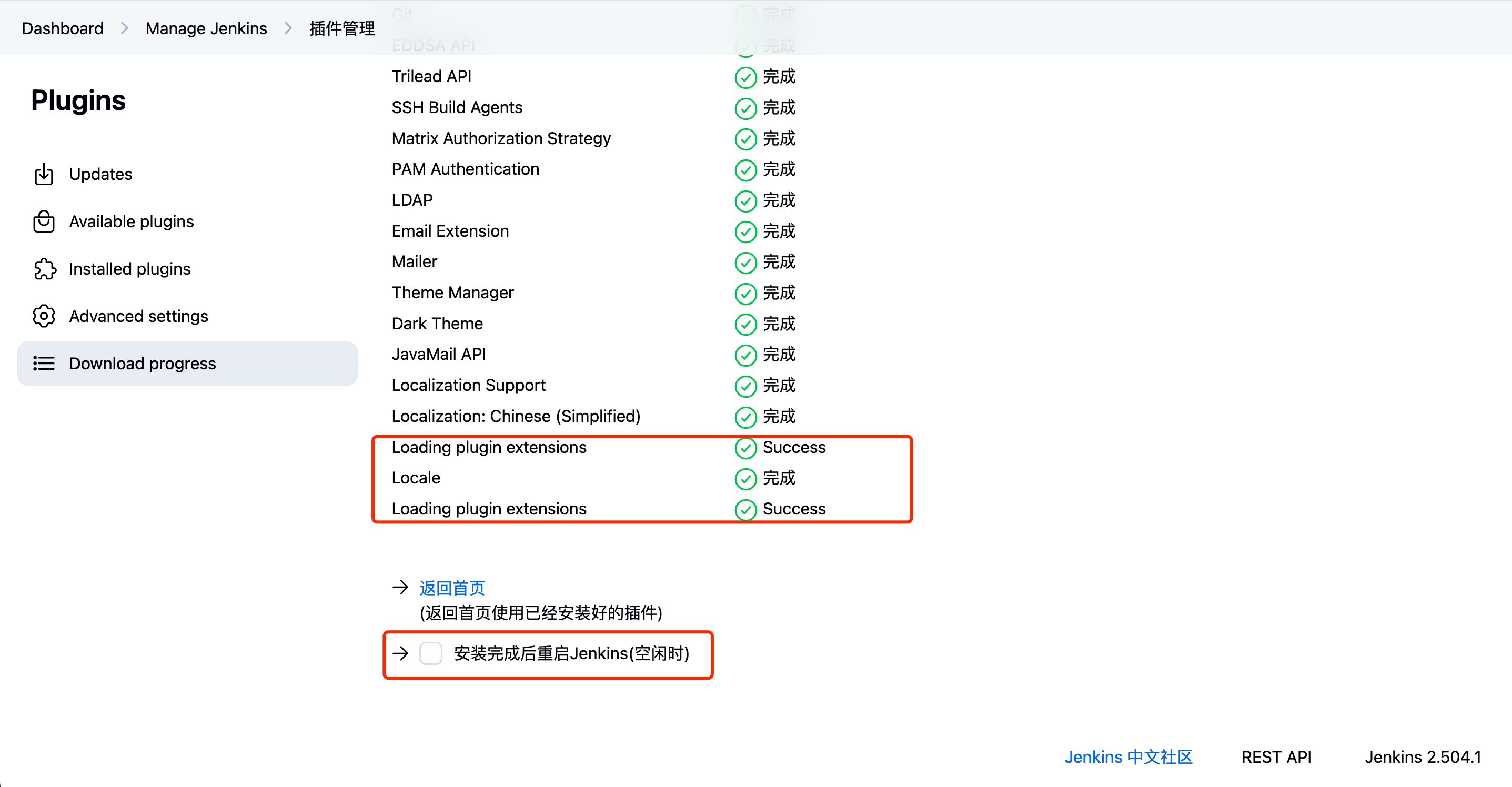Image resolution: width=1512 pixels, height=787 pixels.
Task: Enable restart Jenkins after install checkbox
Action: (431, 653)
